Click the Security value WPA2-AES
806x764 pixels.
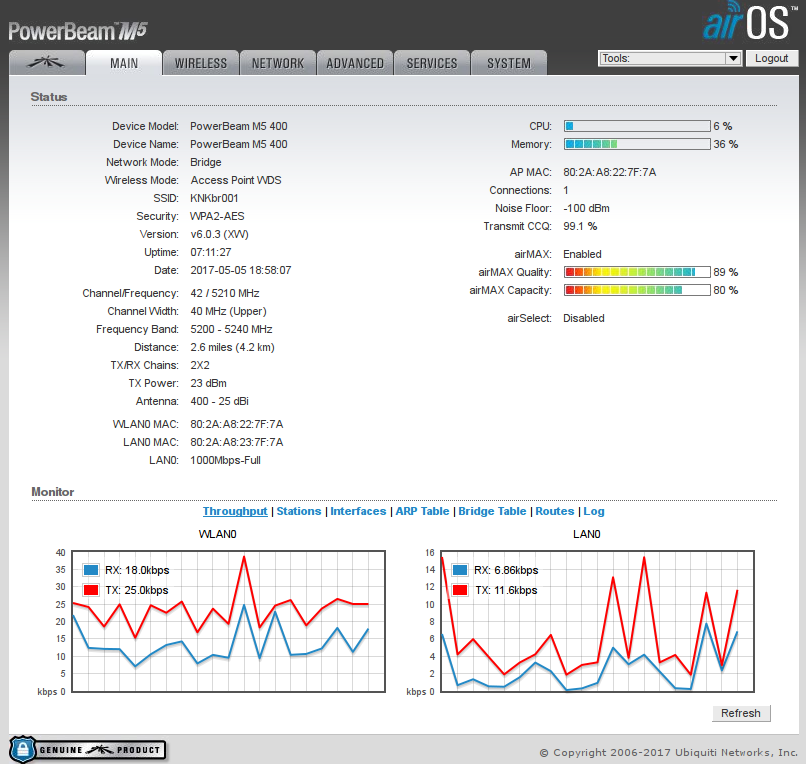217,216
